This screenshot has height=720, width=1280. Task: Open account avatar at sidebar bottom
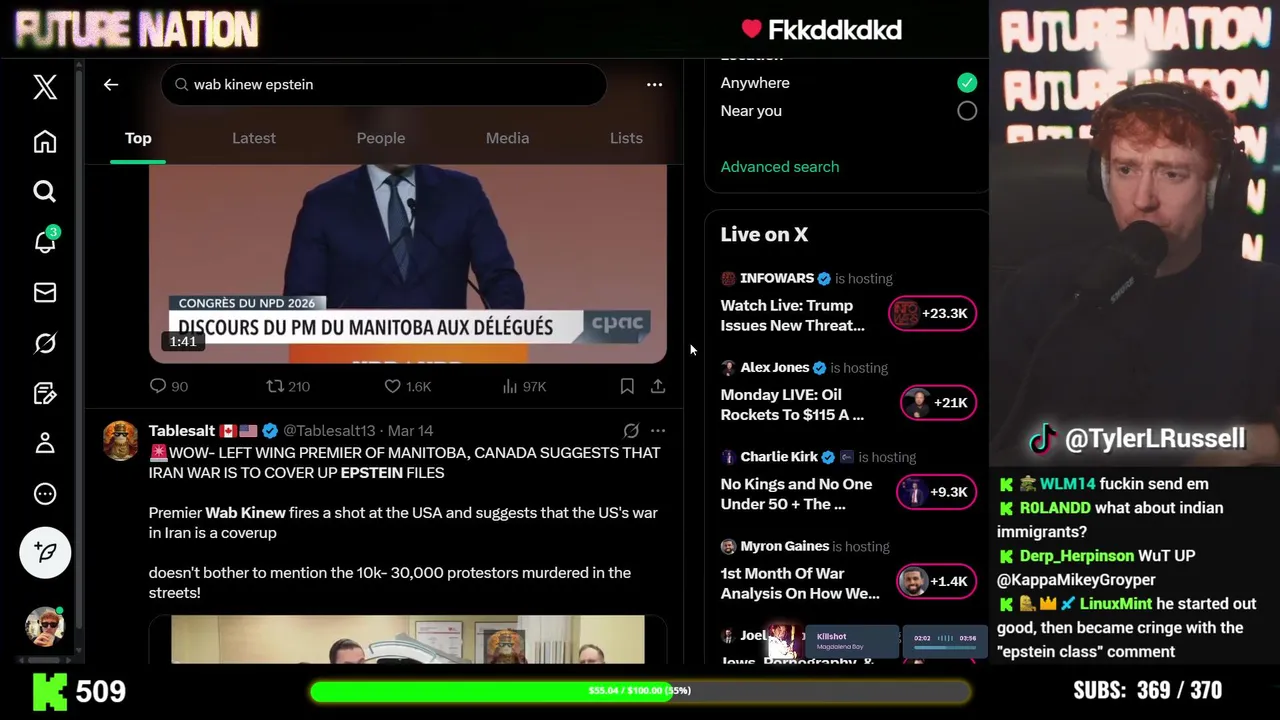click(45, 626)
